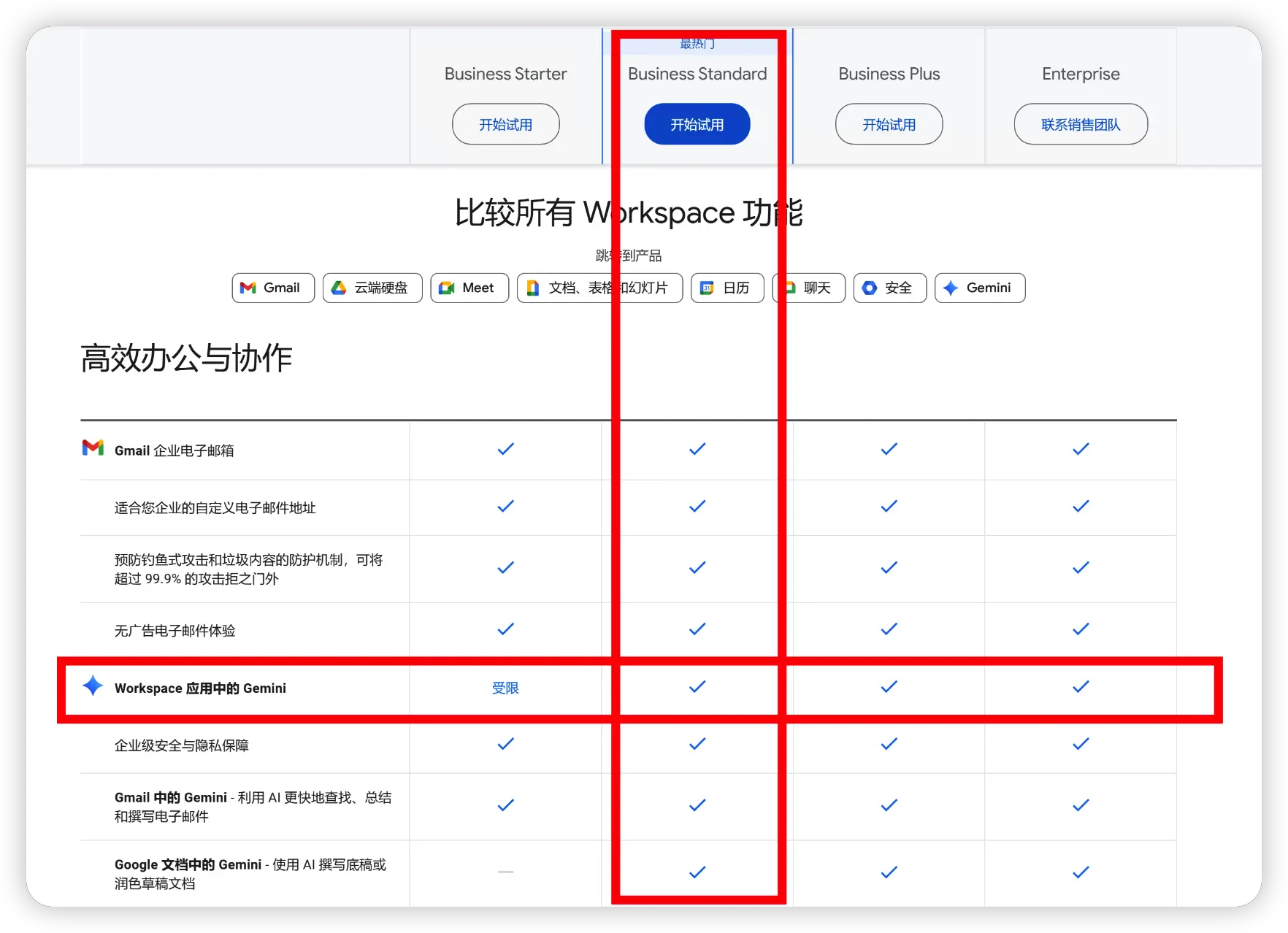Select the 文档、表格和幻灯片 docs icon
Screen dimensions: 1288x933
[x=532, y=288]
